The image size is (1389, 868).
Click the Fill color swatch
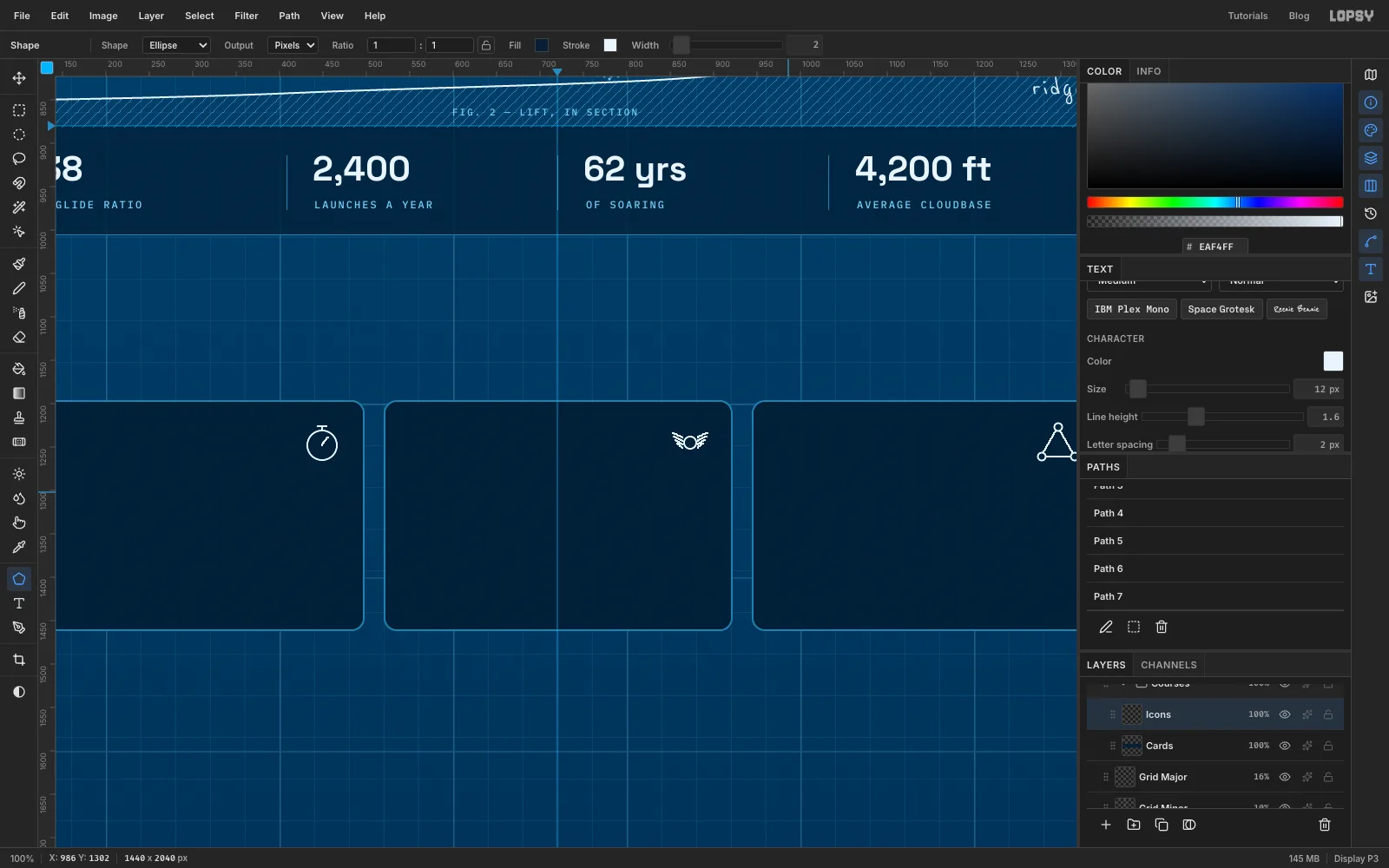click(542, 45)
